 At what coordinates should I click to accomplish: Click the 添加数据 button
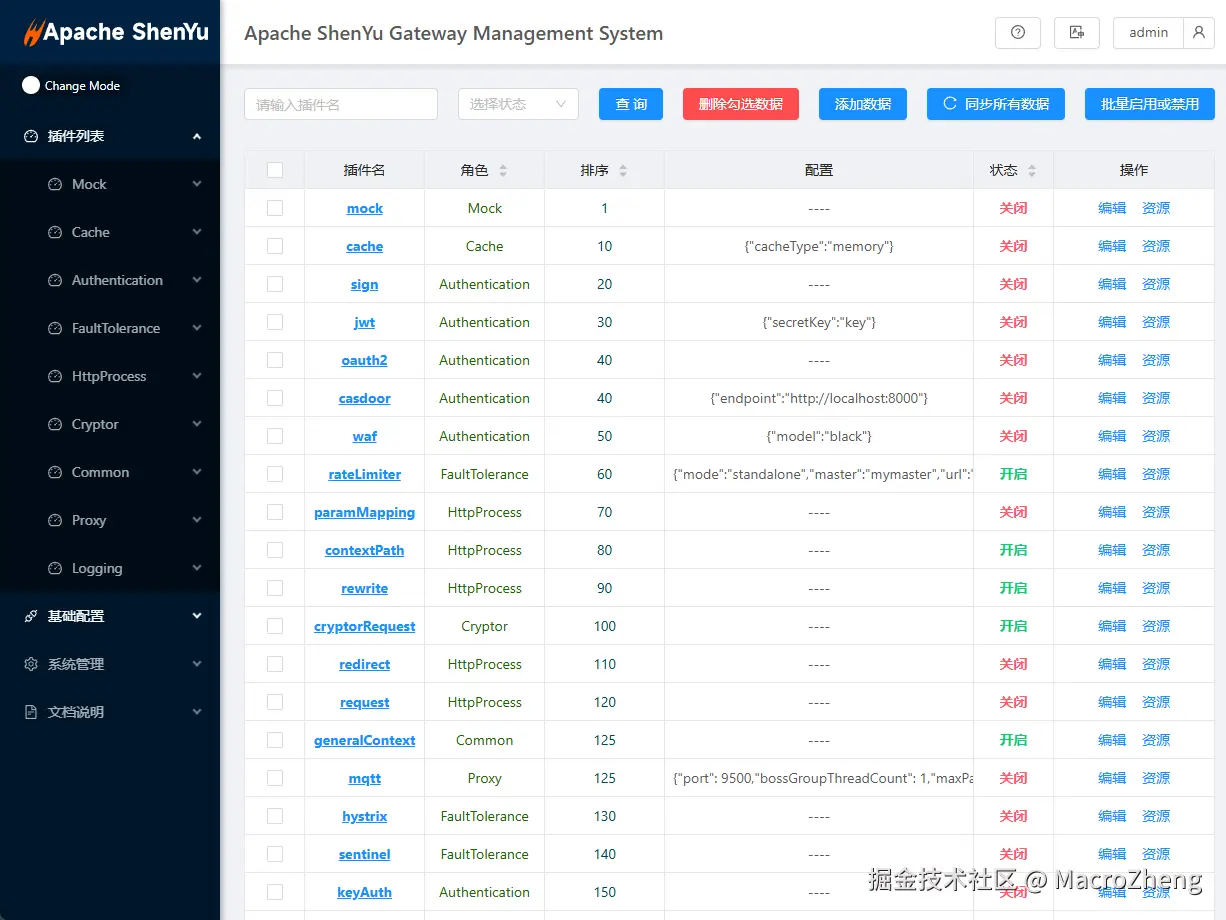(863, 104)
